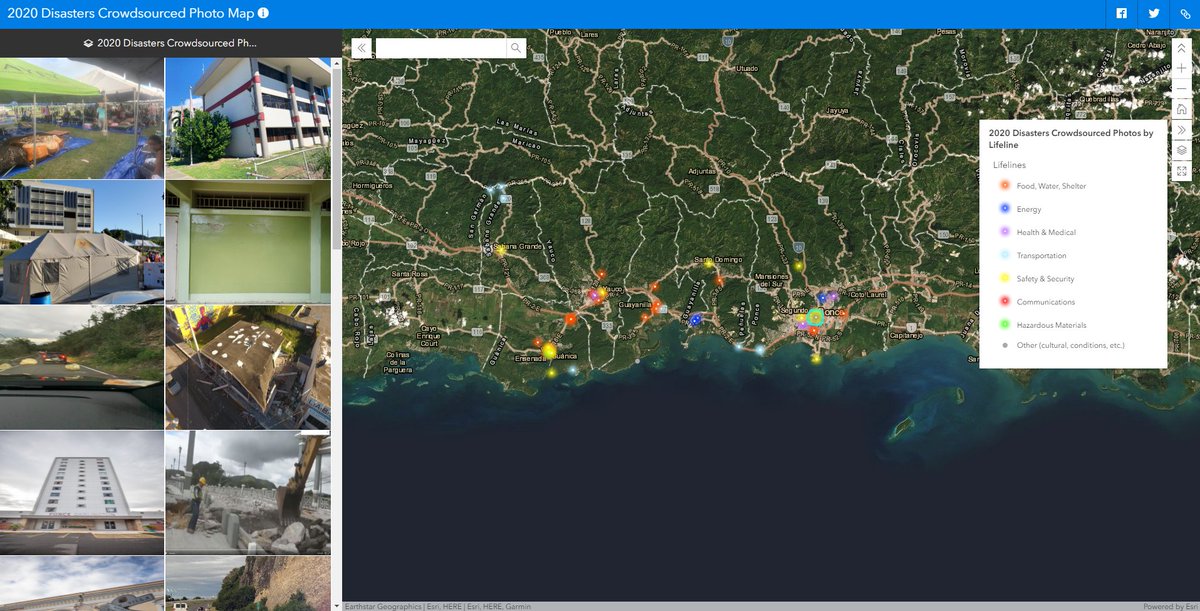Click the magnifier search button
This screenshot has height=611, width=1200.
[x=516, y=48]
